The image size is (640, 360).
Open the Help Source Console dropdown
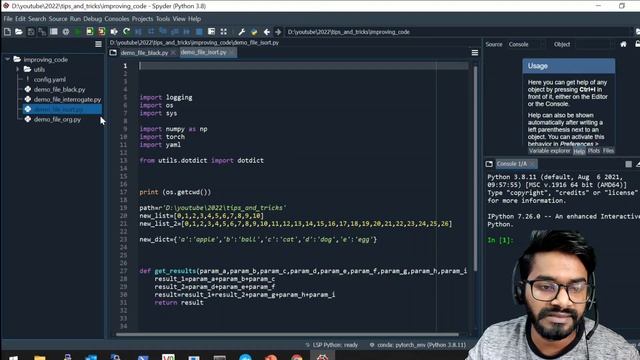pos(526,44)
